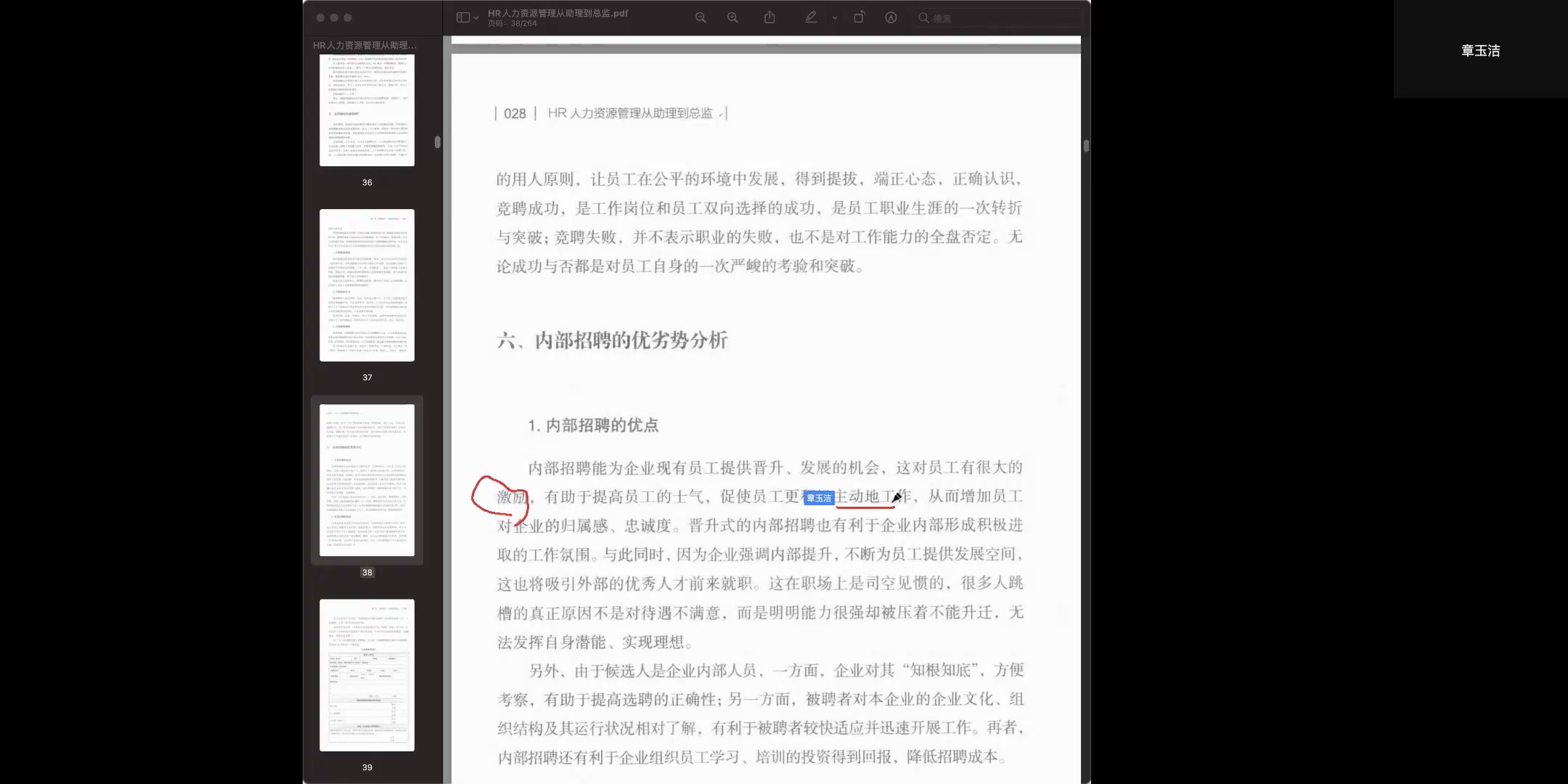Focus the search field
This screenshot has width=1568, height=784.
(x=998, y=17)
